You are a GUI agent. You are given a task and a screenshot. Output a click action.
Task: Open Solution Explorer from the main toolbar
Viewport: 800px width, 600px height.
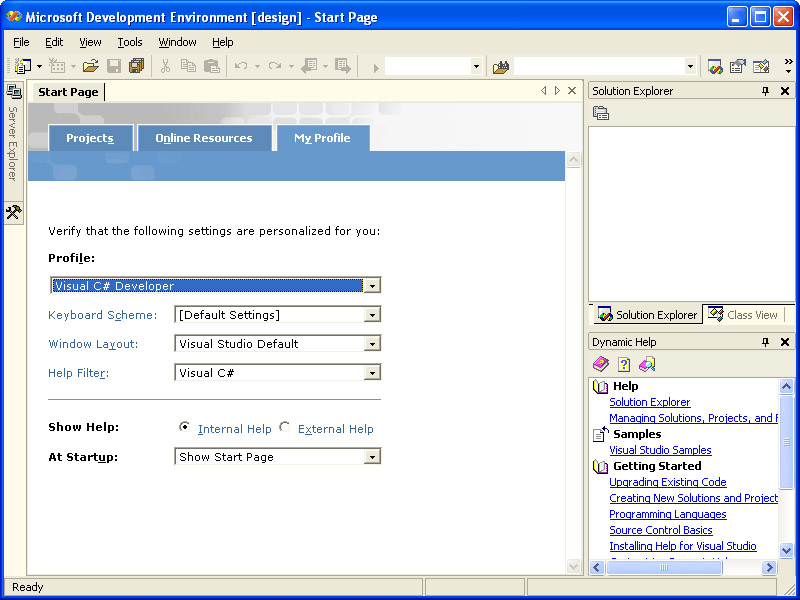click(x=715, y=66)
